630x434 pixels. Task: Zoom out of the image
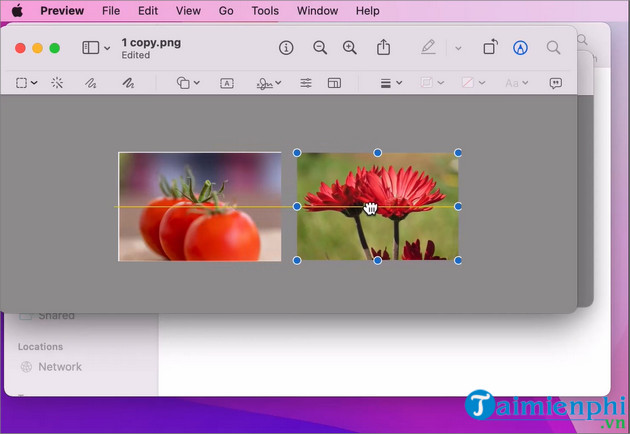(320, 48)
